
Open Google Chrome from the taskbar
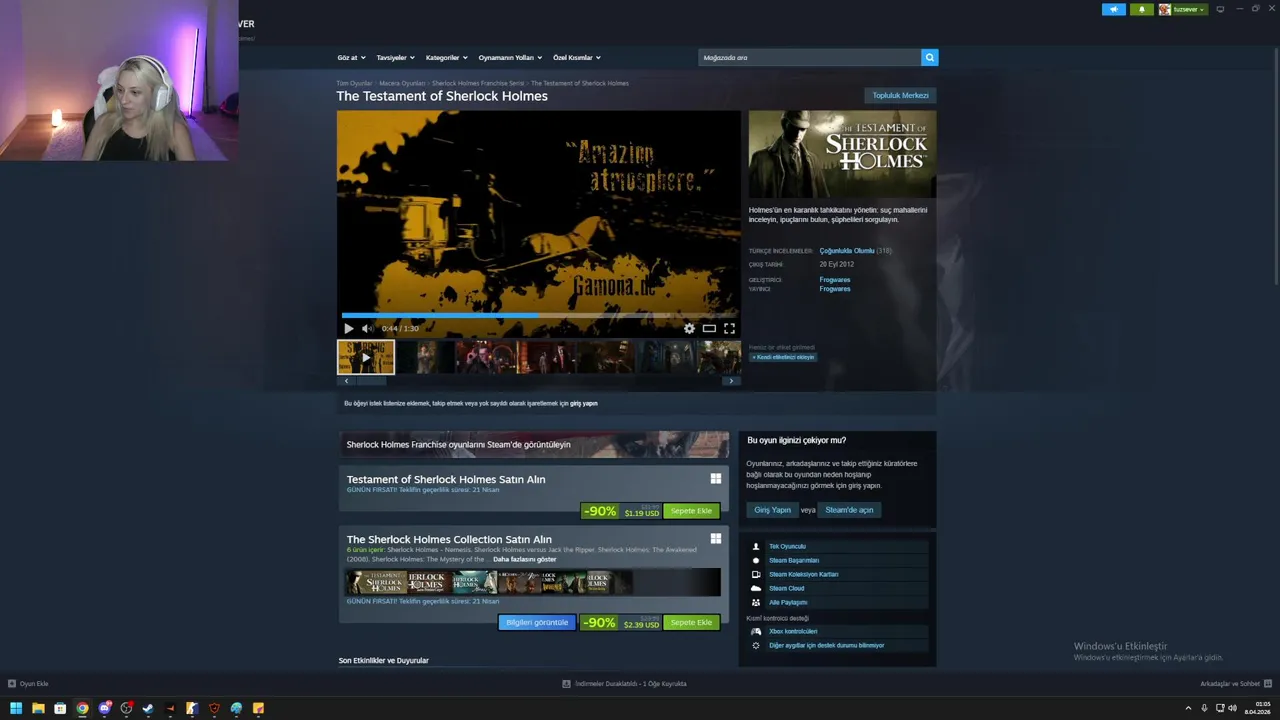[82, 708]
